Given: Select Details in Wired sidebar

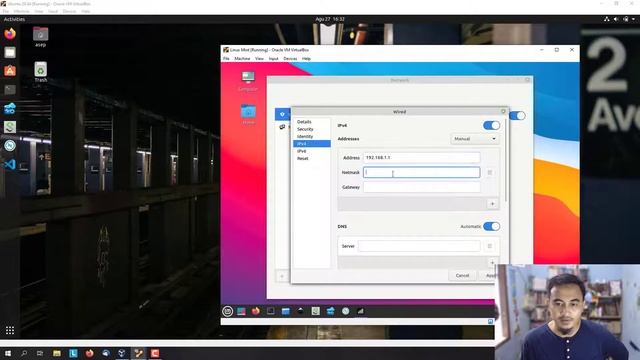Looking at the screenshot, I should (x=304, y=122).
